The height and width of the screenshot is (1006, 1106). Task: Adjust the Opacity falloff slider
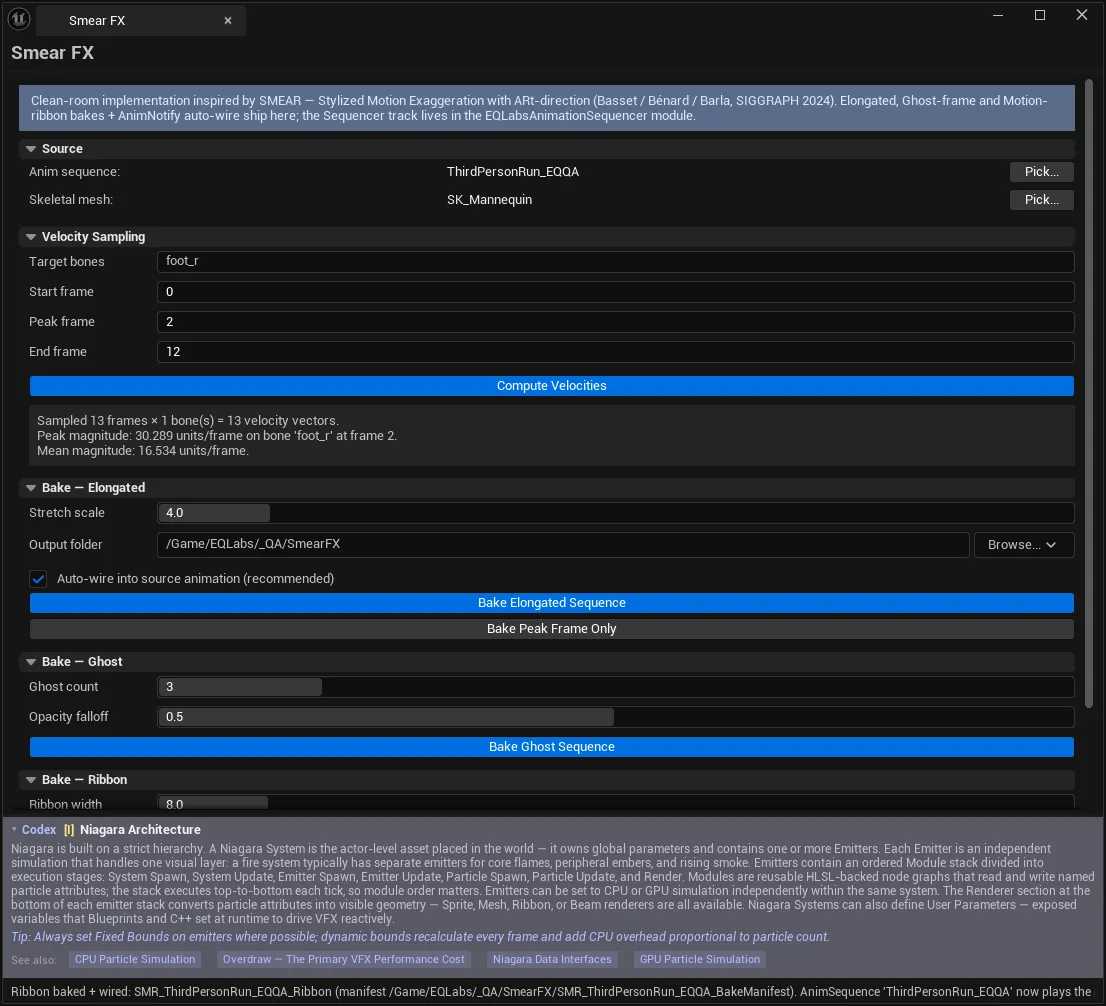[x=615, y=717]
